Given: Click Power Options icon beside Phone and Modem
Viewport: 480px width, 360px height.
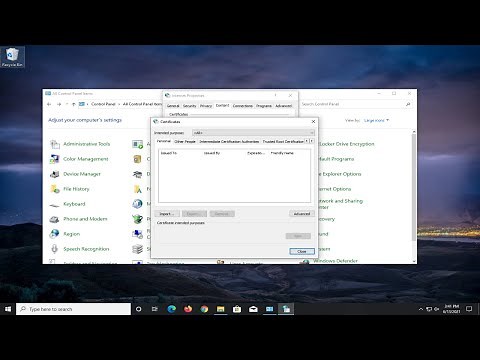Looking at the screenshot, I should (137, 219).
